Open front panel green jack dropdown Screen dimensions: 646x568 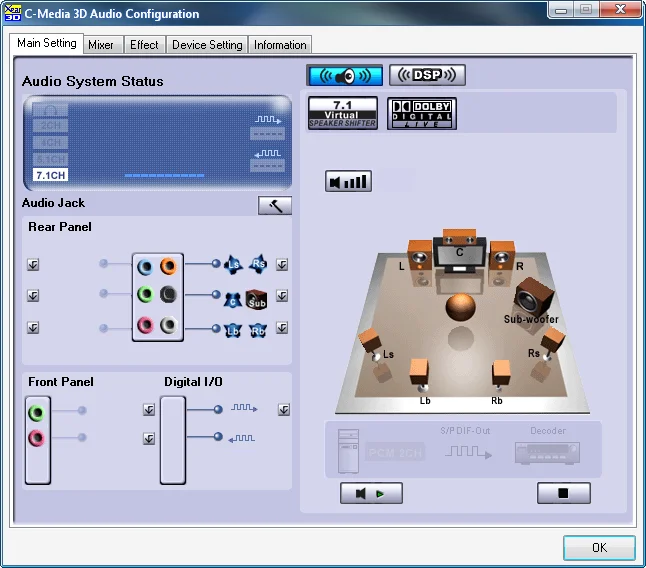click(x=149, y=410)
